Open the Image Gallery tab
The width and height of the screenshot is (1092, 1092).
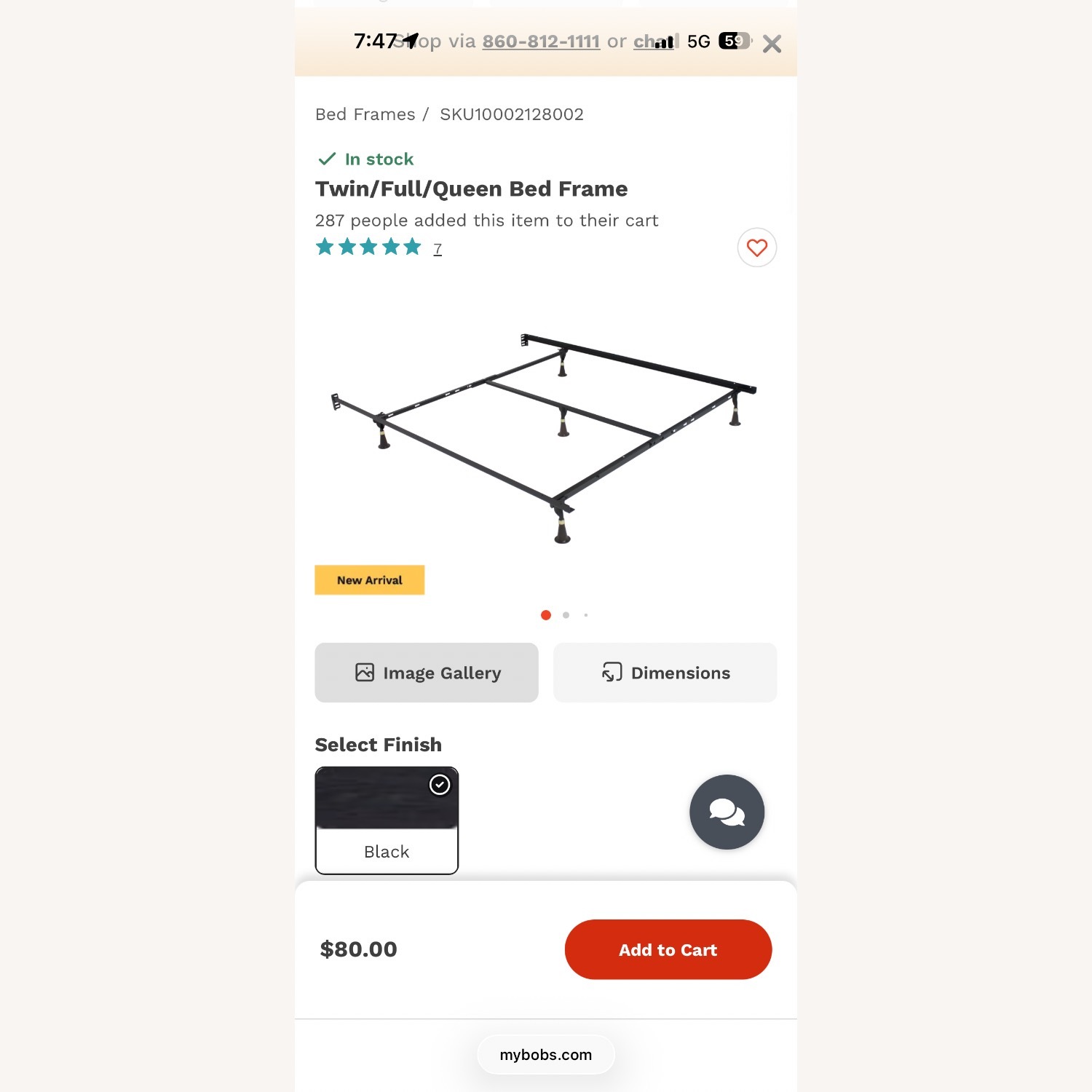(426, 673)
